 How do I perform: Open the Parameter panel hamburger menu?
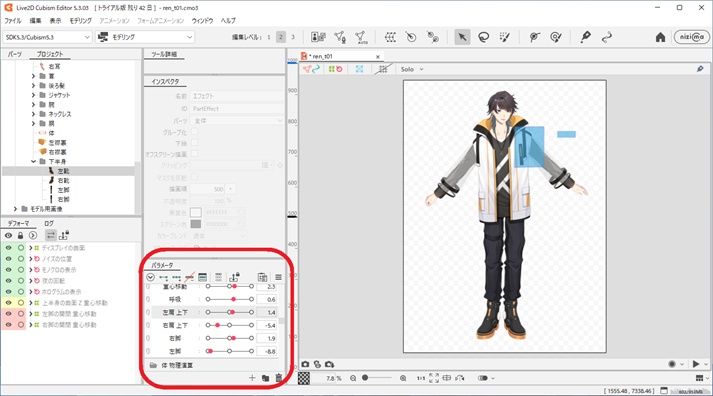click(278, 277)
